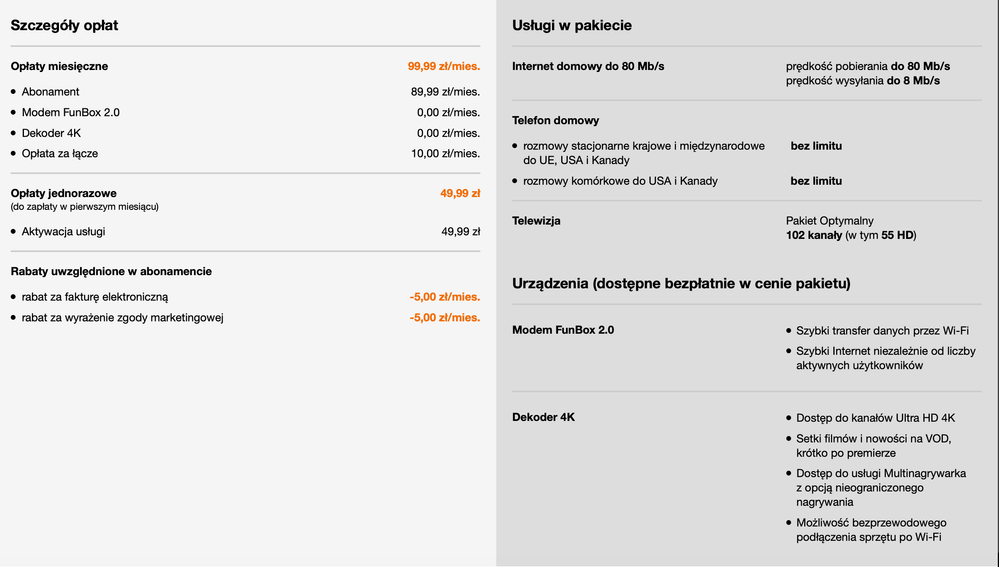The image size is (999, 567).
Task: Select the Aktywacja usługi fee item
Action: click(63, 232)
